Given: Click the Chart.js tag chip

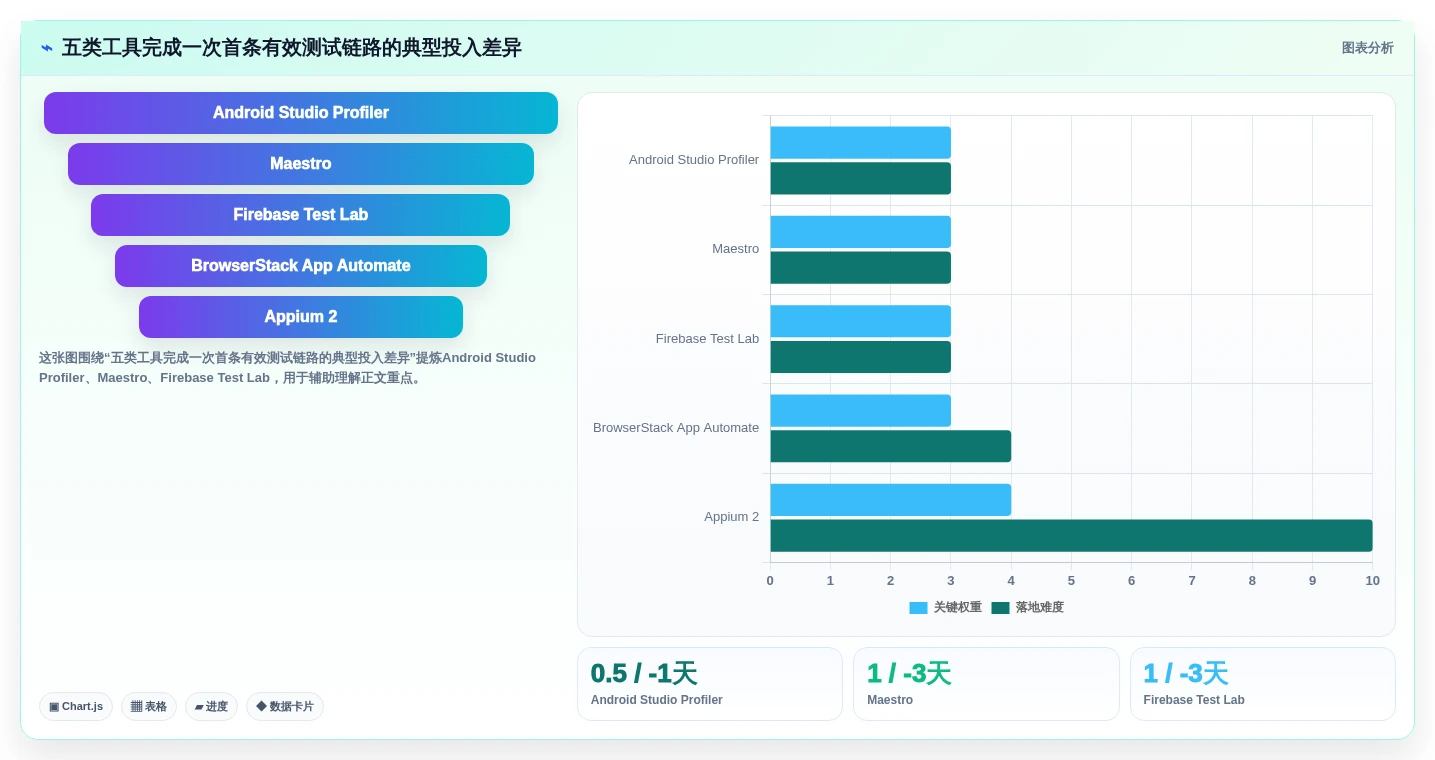Looking at the screenshot, I should coord(76,706).
